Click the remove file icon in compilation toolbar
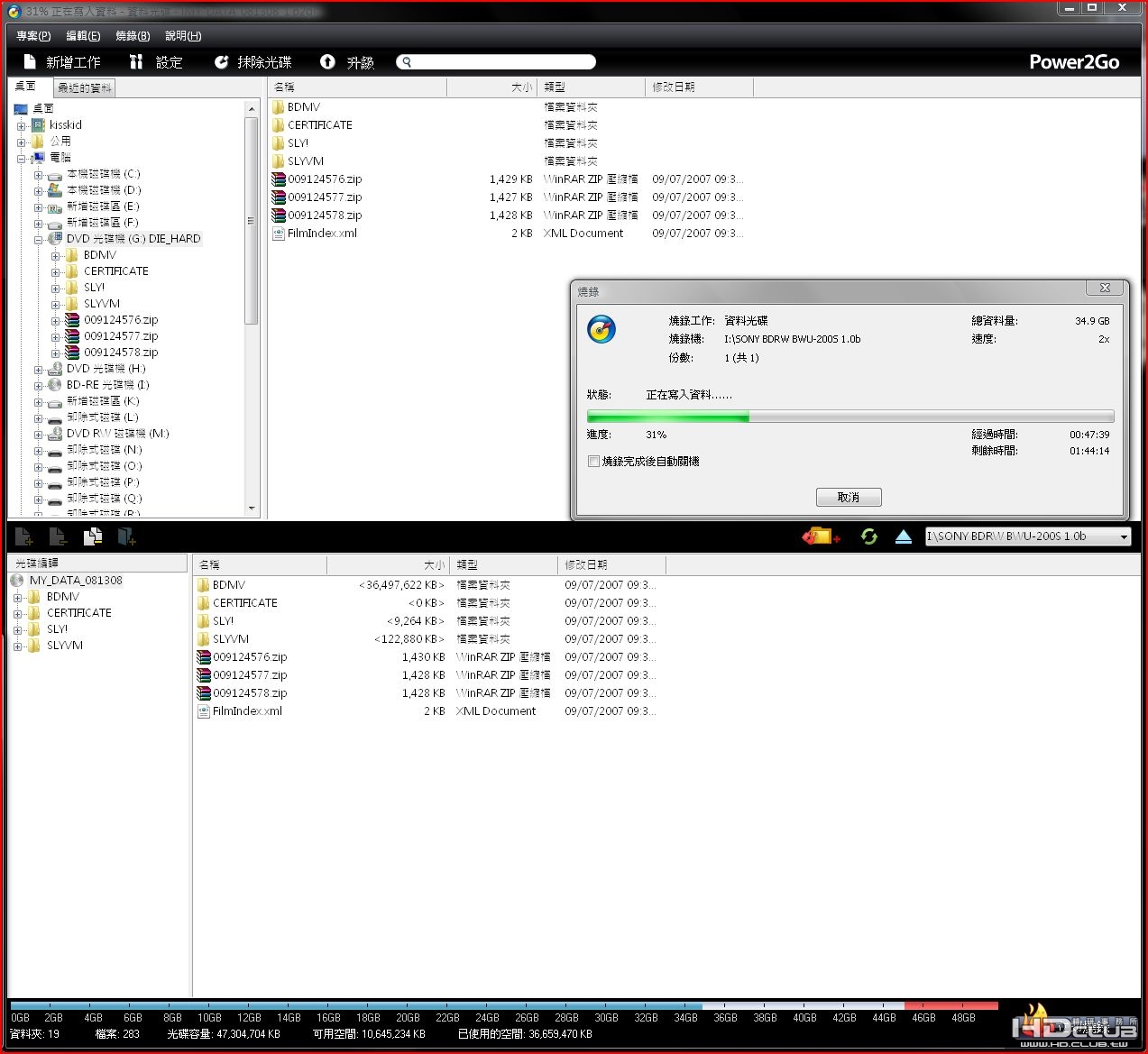Screen dimensions: 1148x1054 click(58, 536)
